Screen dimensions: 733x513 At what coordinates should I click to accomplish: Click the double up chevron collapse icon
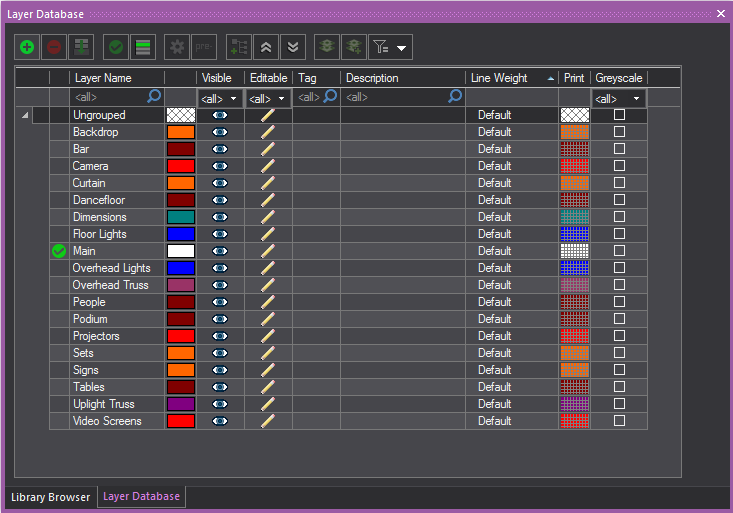tap(265, 46)
